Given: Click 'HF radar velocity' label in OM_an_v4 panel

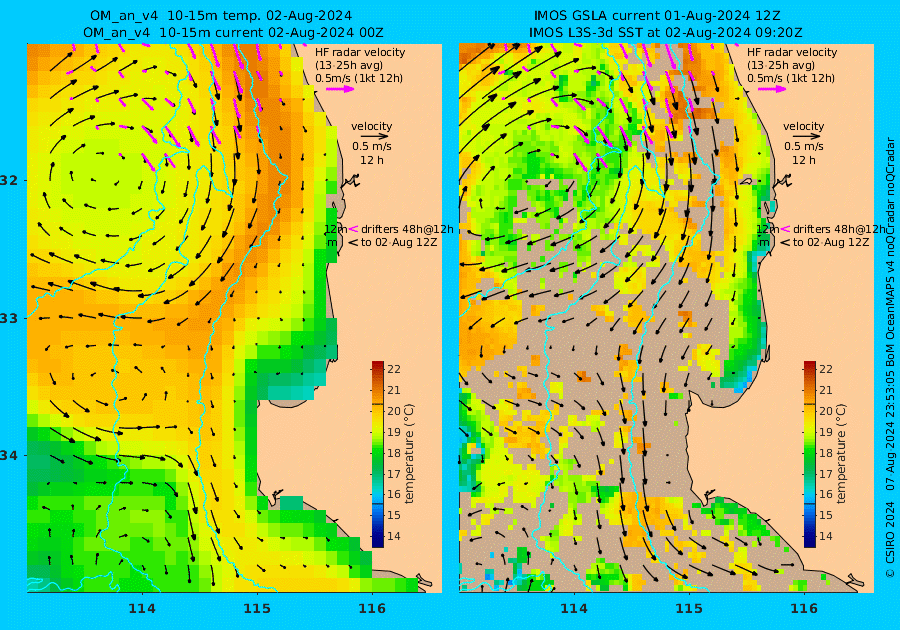Looking at the screenshot, I should click(360, 52).
